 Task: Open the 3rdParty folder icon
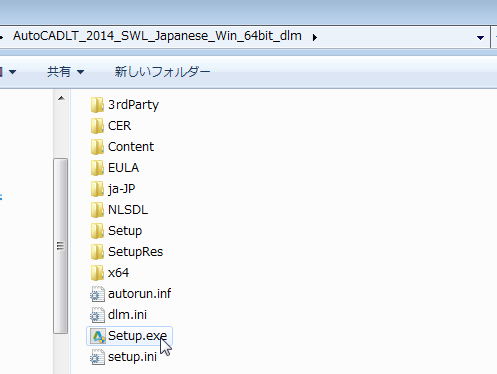97,105
